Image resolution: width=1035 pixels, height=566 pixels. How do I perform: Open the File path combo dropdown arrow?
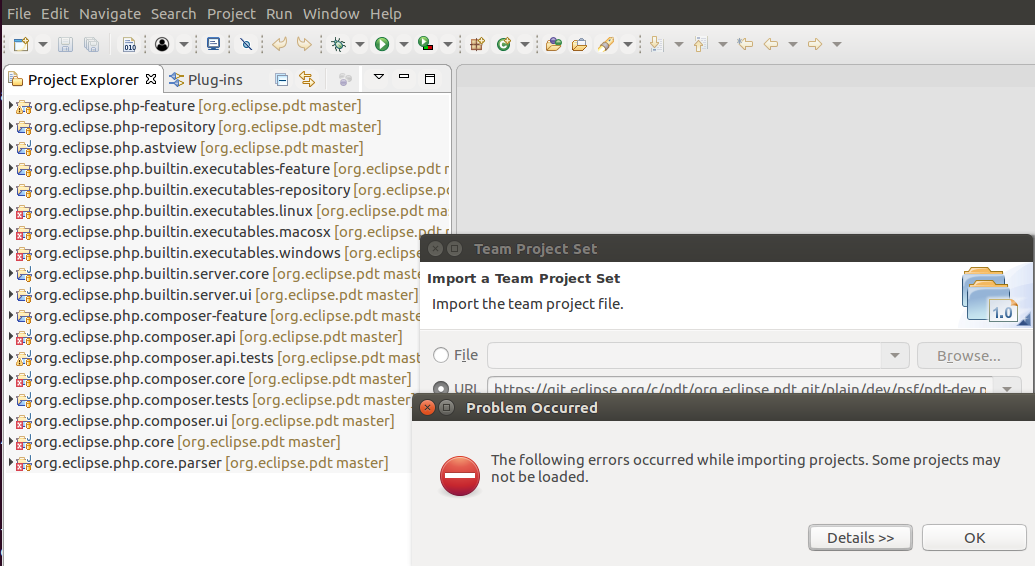[x=894, y=355]
